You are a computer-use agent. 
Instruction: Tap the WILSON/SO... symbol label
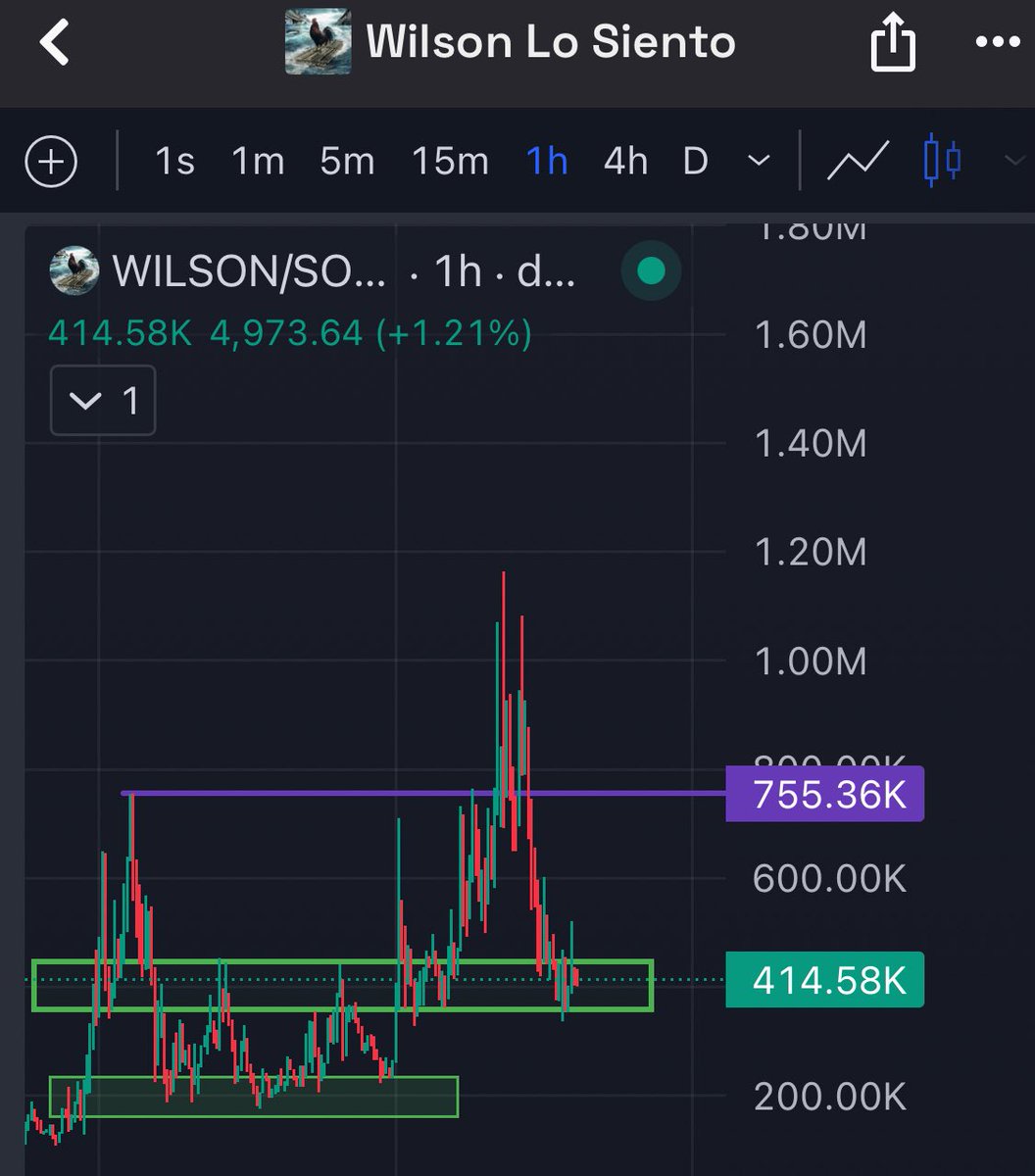tap(250, 272)
